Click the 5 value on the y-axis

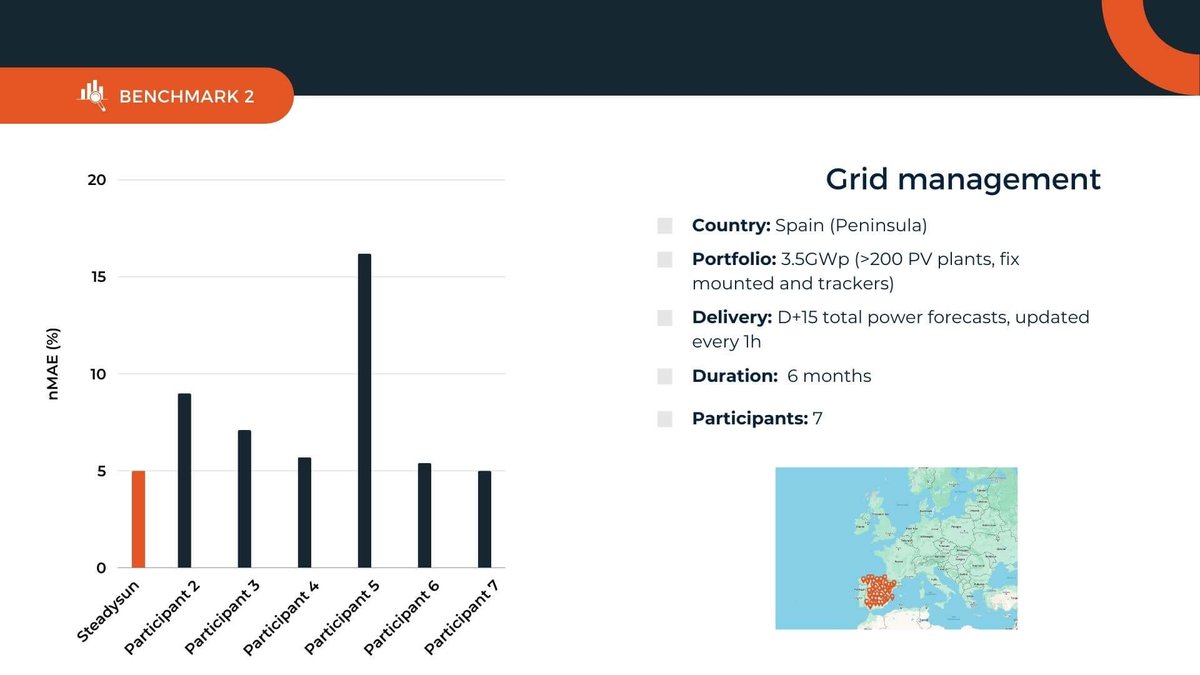[x=101, y=471]
